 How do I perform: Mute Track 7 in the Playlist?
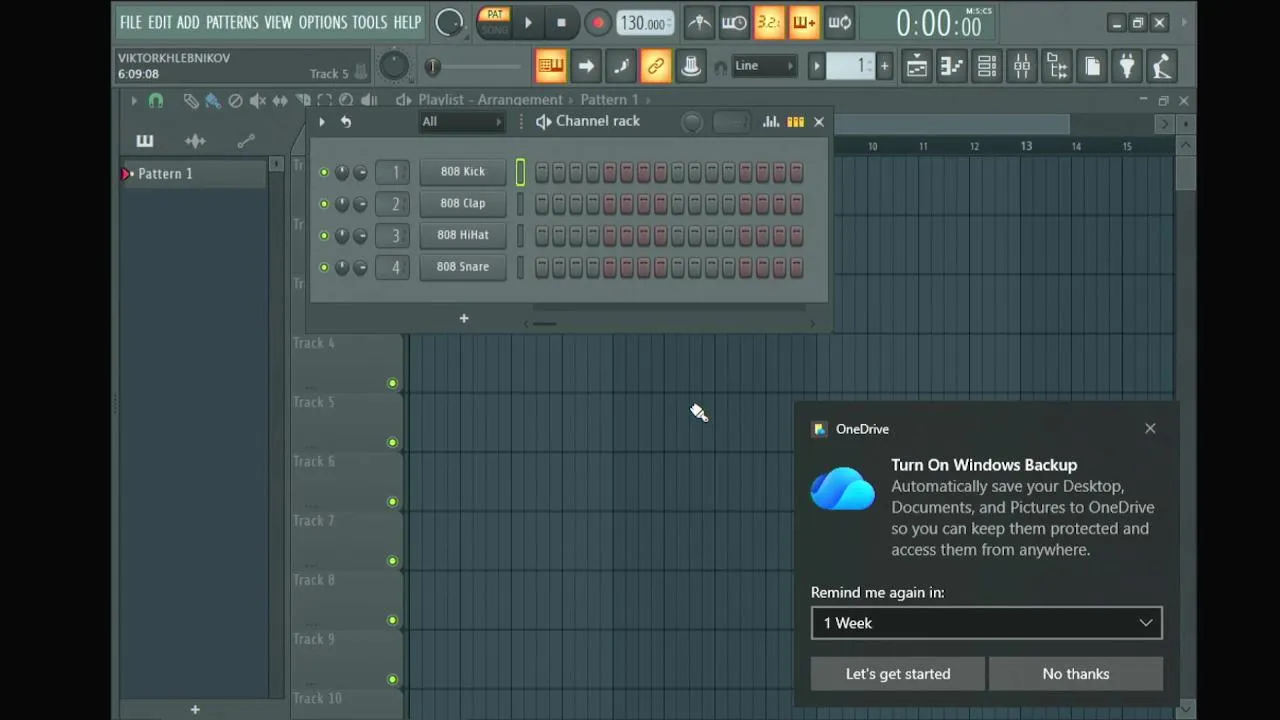click(x=392, y=561)
